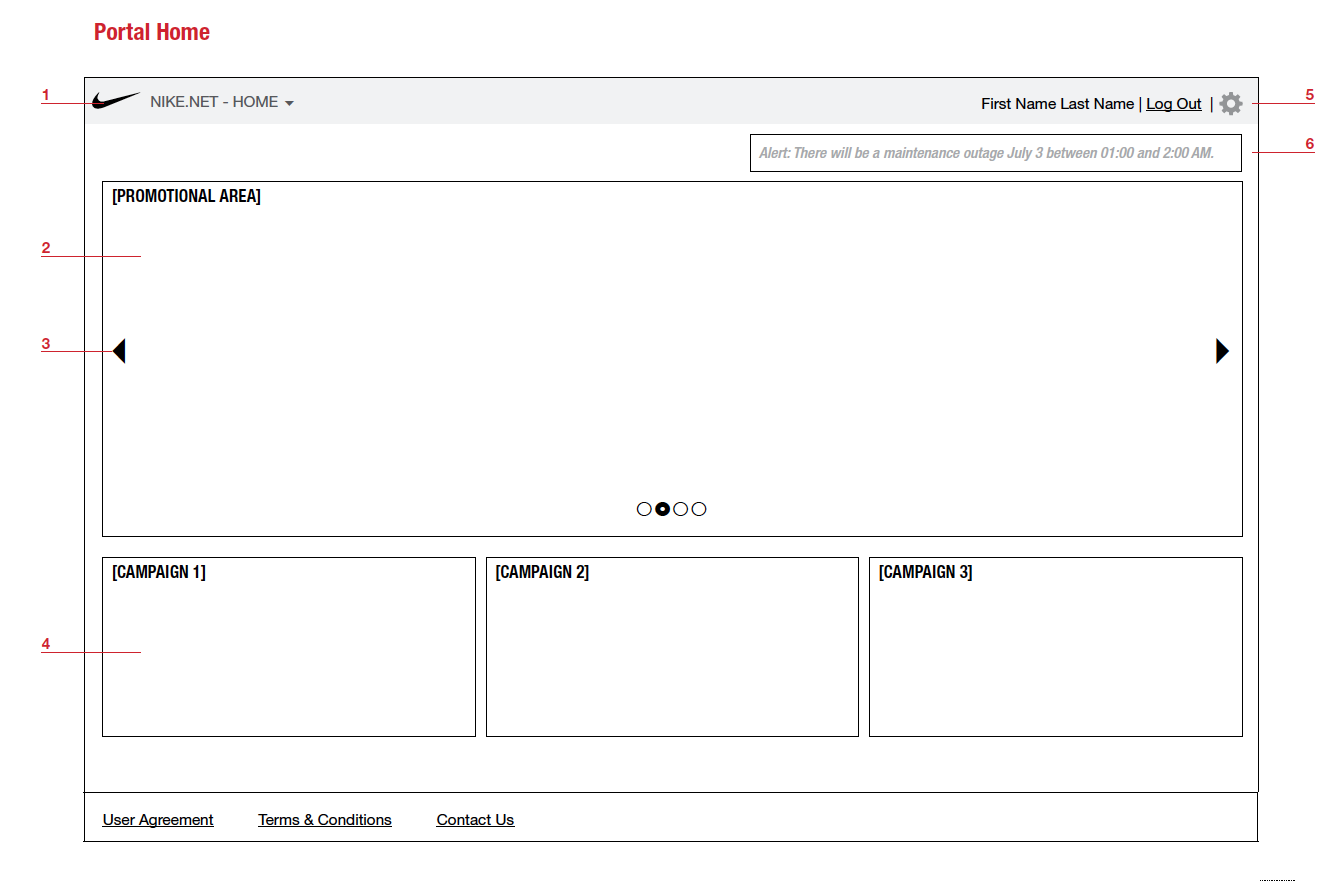1333x885 pixels.
Task: Go to previous promotional slide arrow
Action: [119, 351]
